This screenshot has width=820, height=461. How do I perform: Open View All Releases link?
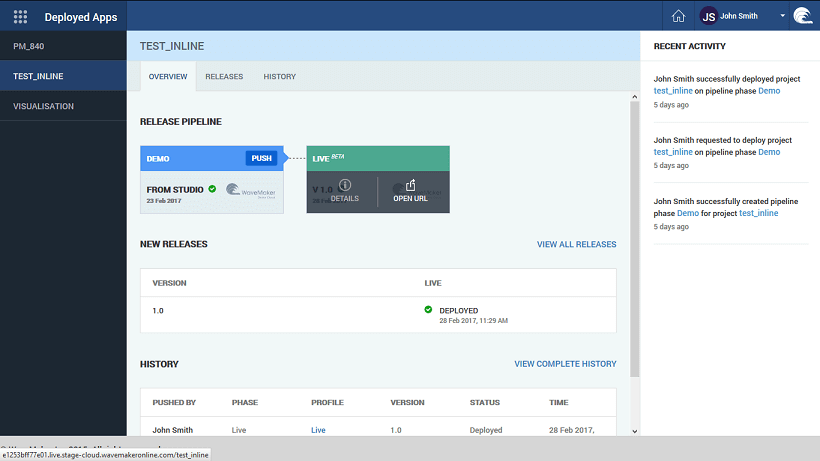pos(576,244)
